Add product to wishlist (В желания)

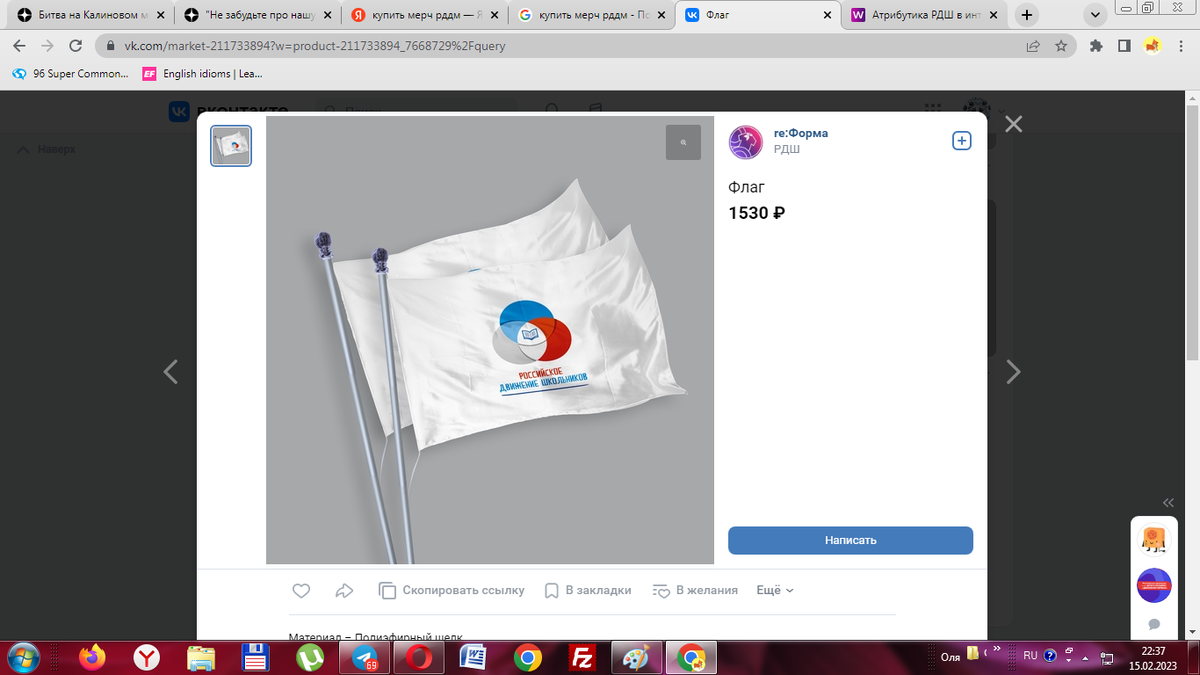pos(694,590)
